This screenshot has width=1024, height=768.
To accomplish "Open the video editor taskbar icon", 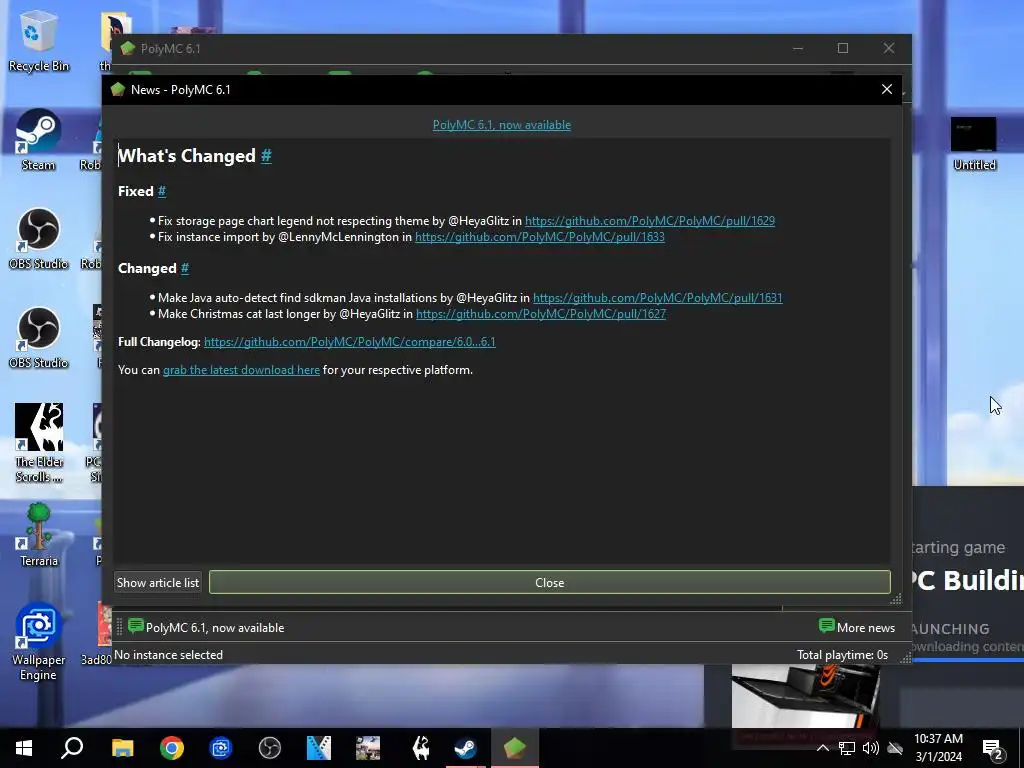I will pos(319,748).
